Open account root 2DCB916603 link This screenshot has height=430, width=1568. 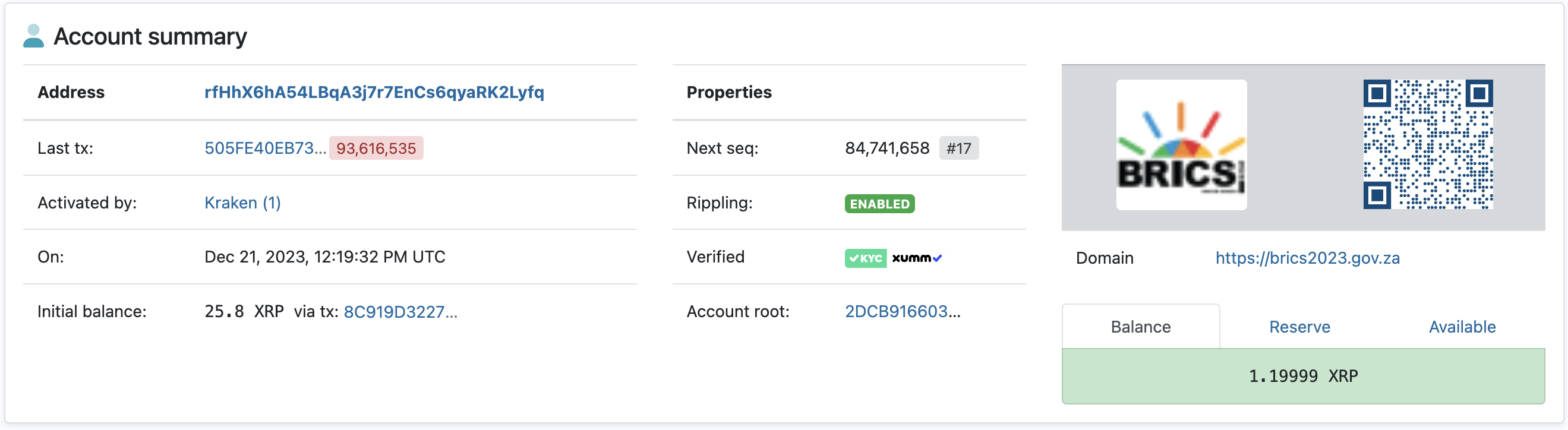902,311
